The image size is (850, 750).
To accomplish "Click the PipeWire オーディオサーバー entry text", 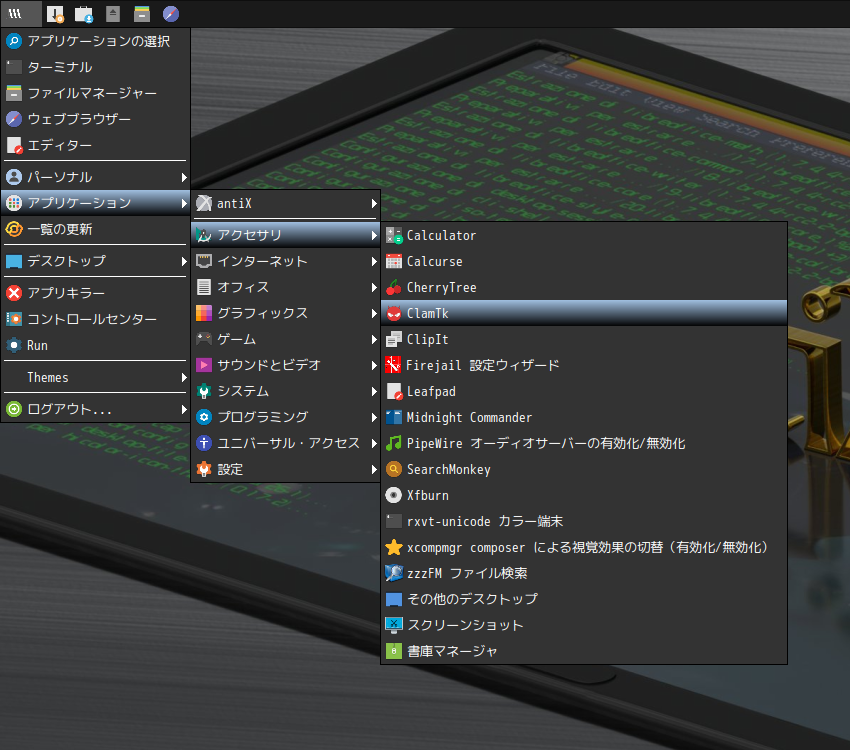I will (x=546, y=443).
